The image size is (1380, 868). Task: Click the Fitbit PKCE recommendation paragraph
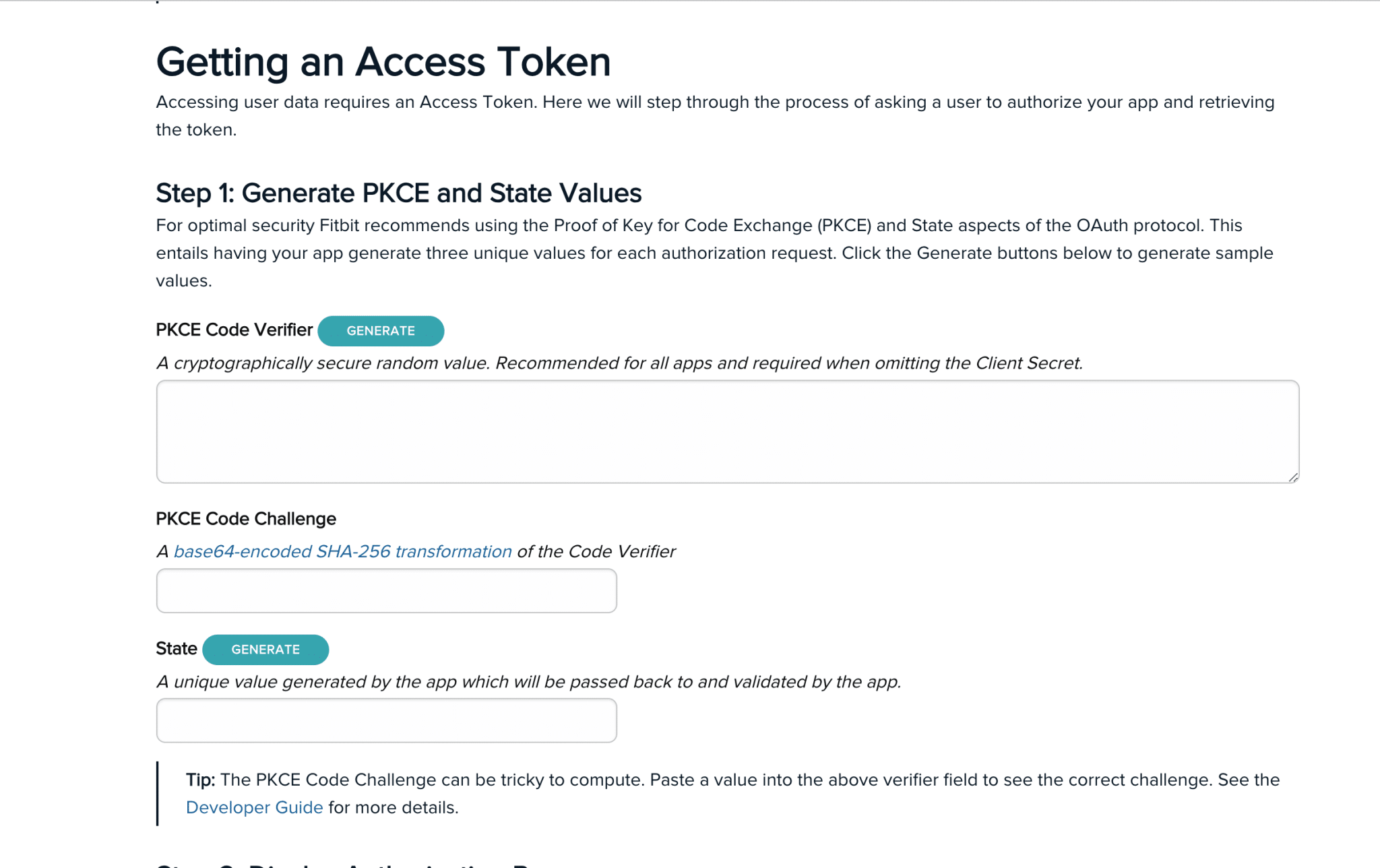point(714,253)
